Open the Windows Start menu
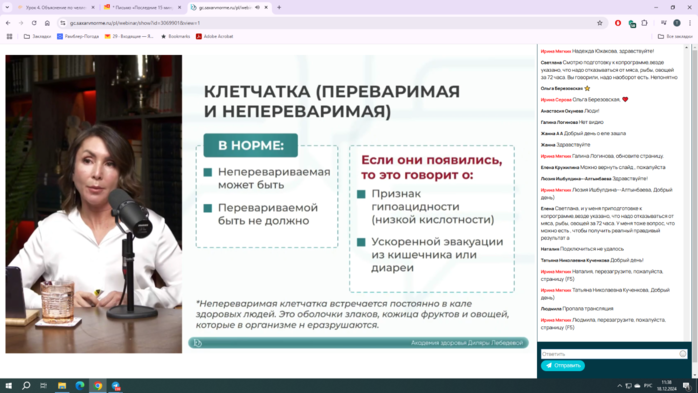 (8, 386)
